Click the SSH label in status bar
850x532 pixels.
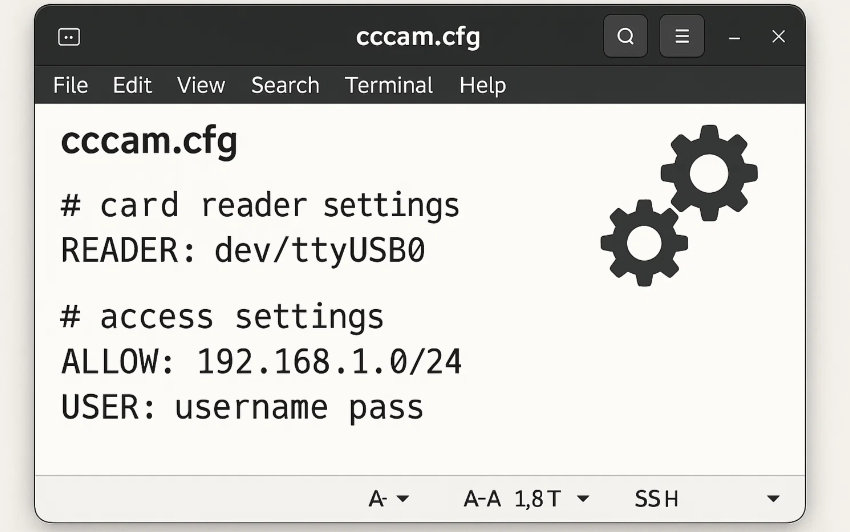point(656,498)
